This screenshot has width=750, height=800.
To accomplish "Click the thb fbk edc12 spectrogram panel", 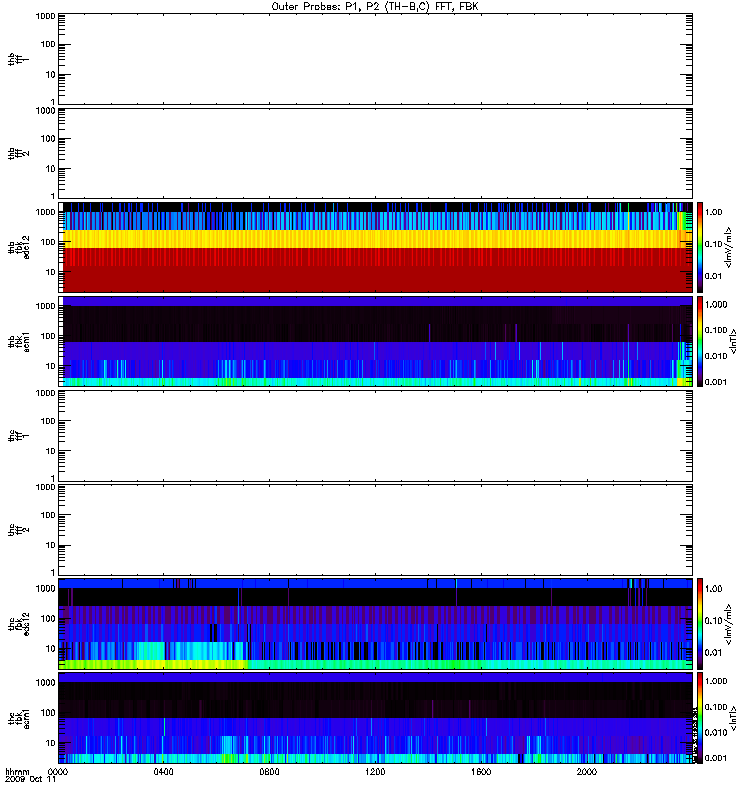I will click(x=375, y=247).
